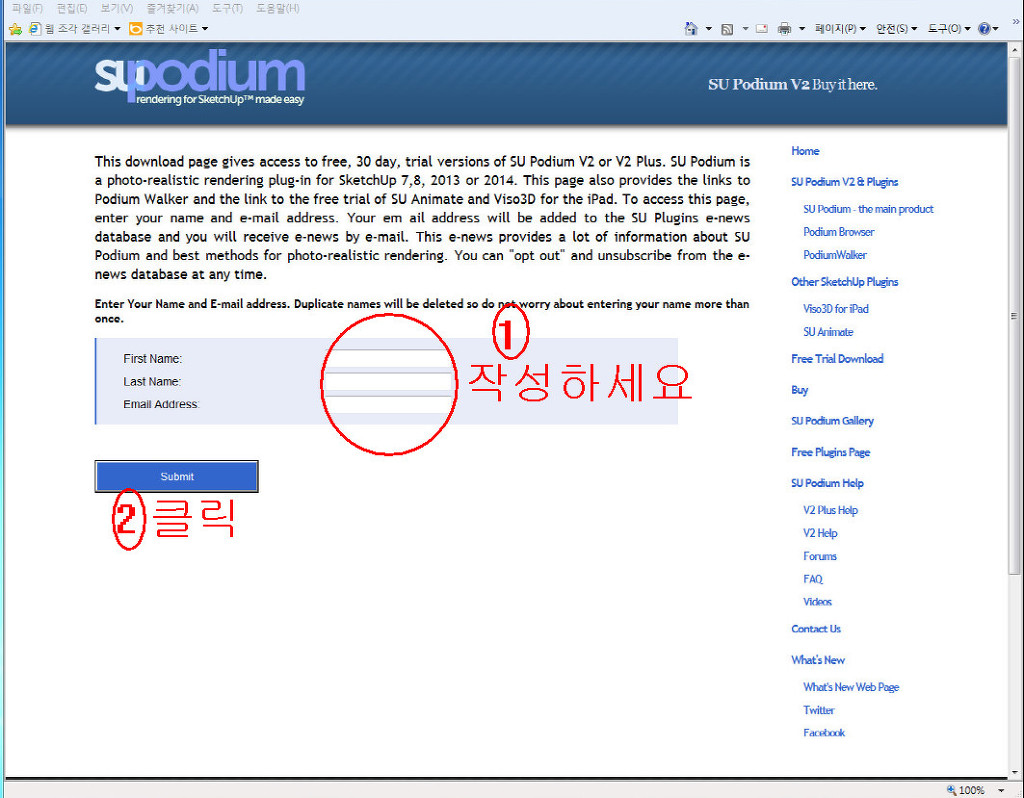Open the Twitter link
Viewport: 1024px width, 798px height.
pos(819,710)
